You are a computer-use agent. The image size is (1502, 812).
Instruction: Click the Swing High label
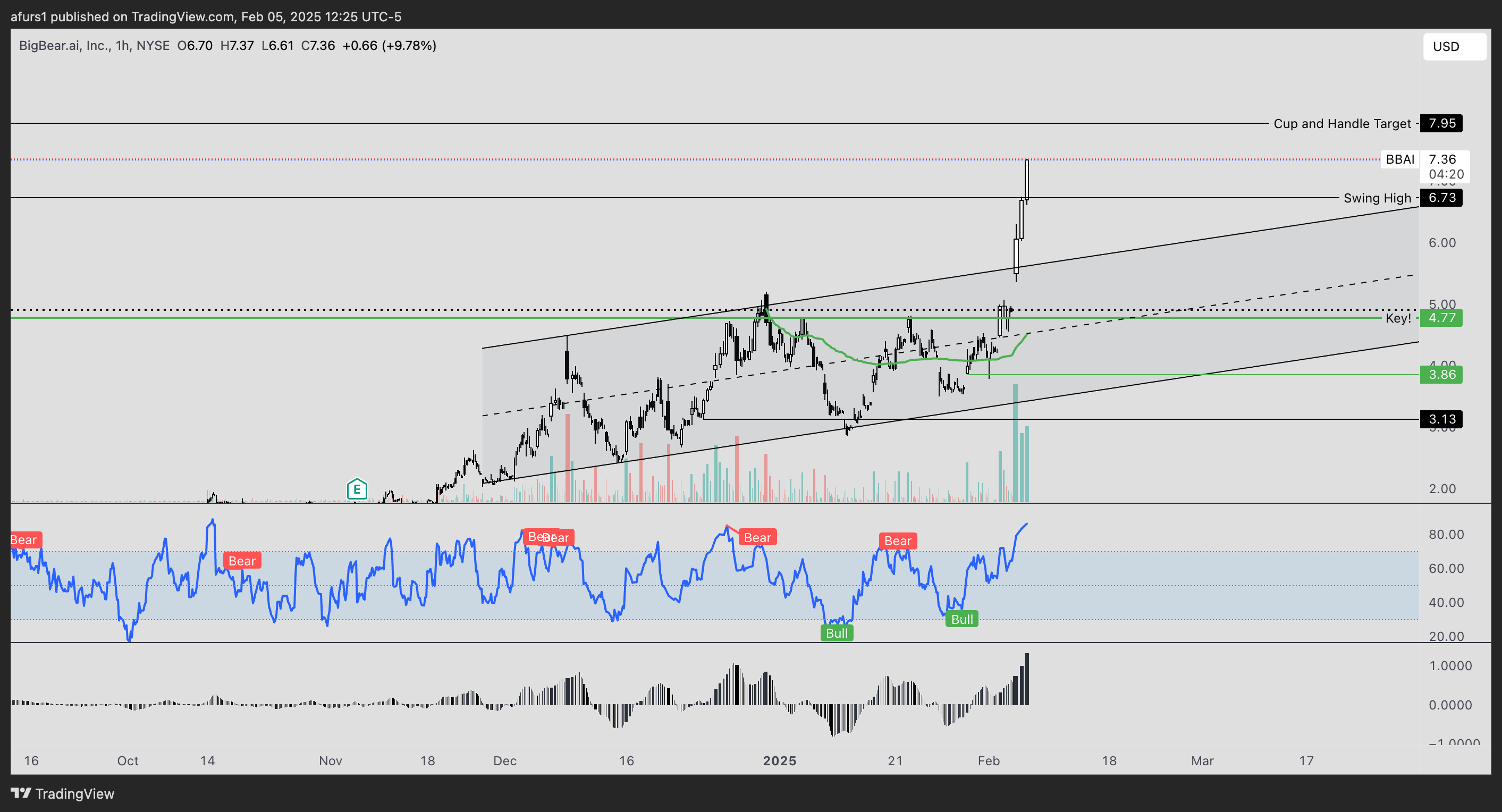(x=1377, y=198)
